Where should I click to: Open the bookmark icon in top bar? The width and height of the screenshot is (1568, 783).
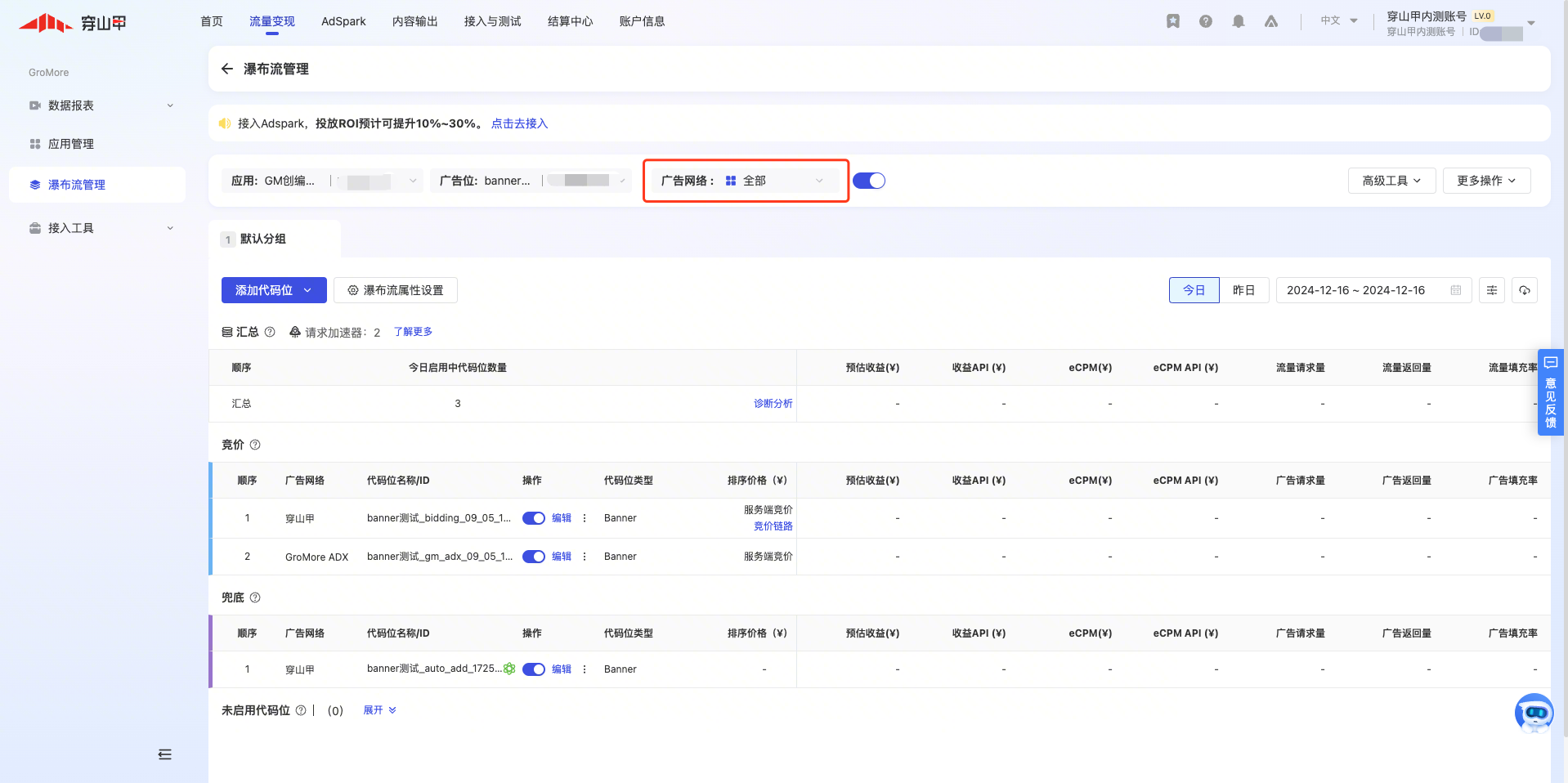[x=1172, y=21]
